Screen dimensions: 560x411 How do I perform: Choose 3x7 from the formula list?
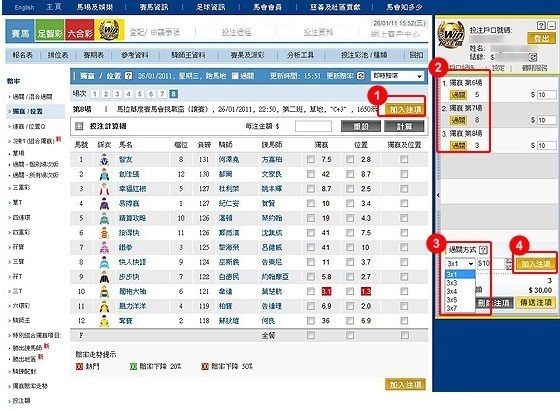pyautogui.click(x=452, y=308)
